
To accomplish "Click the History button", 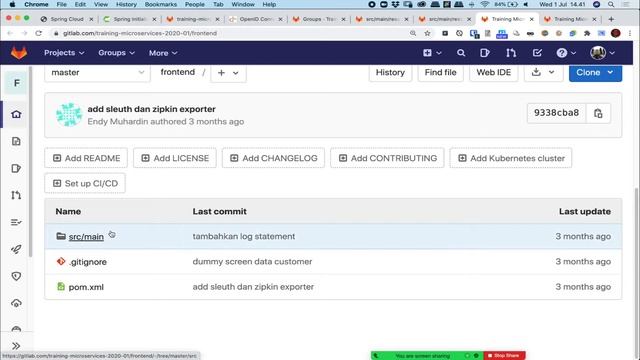I will pos(390,73).
